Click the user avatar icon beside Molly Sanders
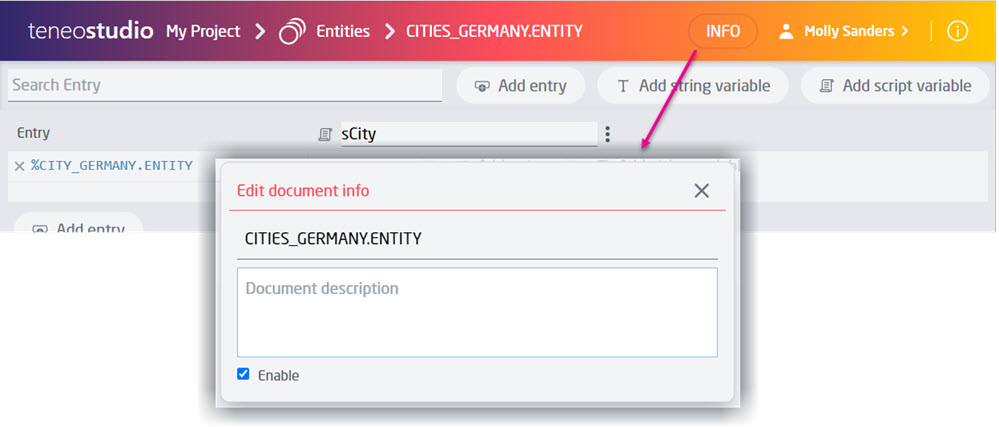The height and width of the screenshot is (427, 999). click(786, 31)
